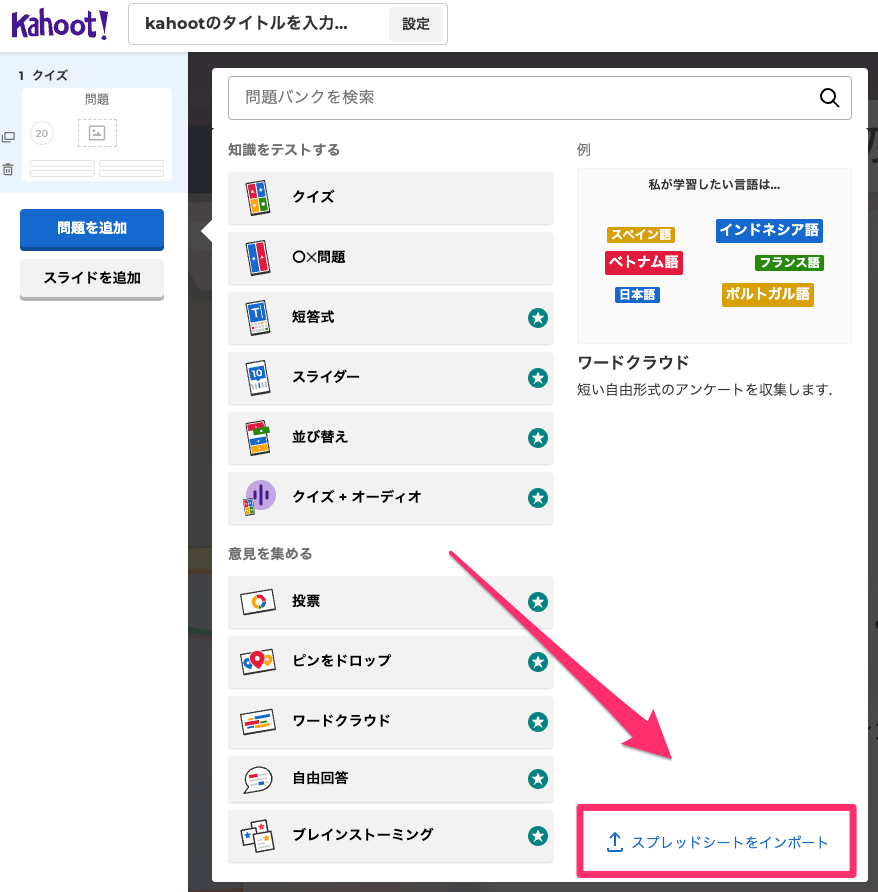Viewport: 878px width, 892px height.
Task: Click the Kahoot! logo
Action: [59, 24]
